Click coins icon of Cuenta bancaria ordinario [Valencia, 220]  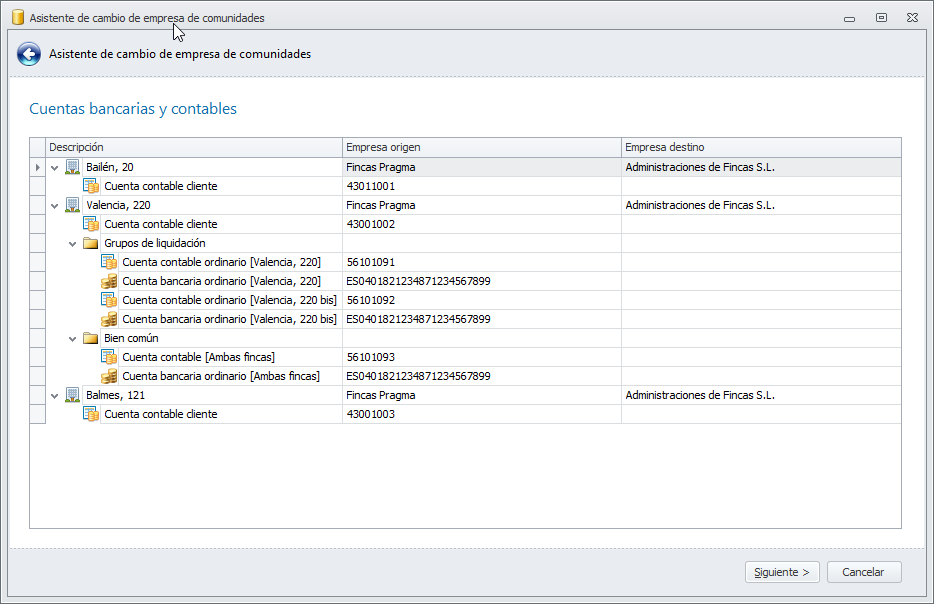(x=109, y=281)
